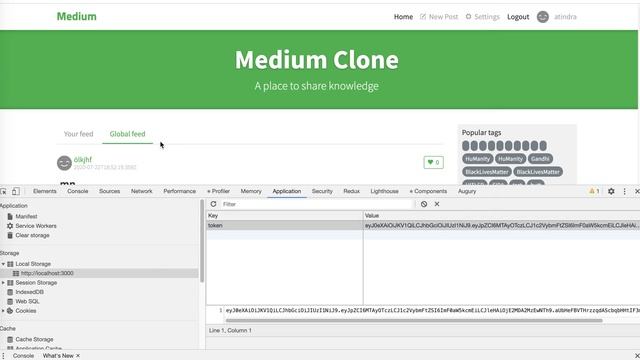Open the Memory tab
The width and height of the screenshot is (640, 360).
click(251, 191)
